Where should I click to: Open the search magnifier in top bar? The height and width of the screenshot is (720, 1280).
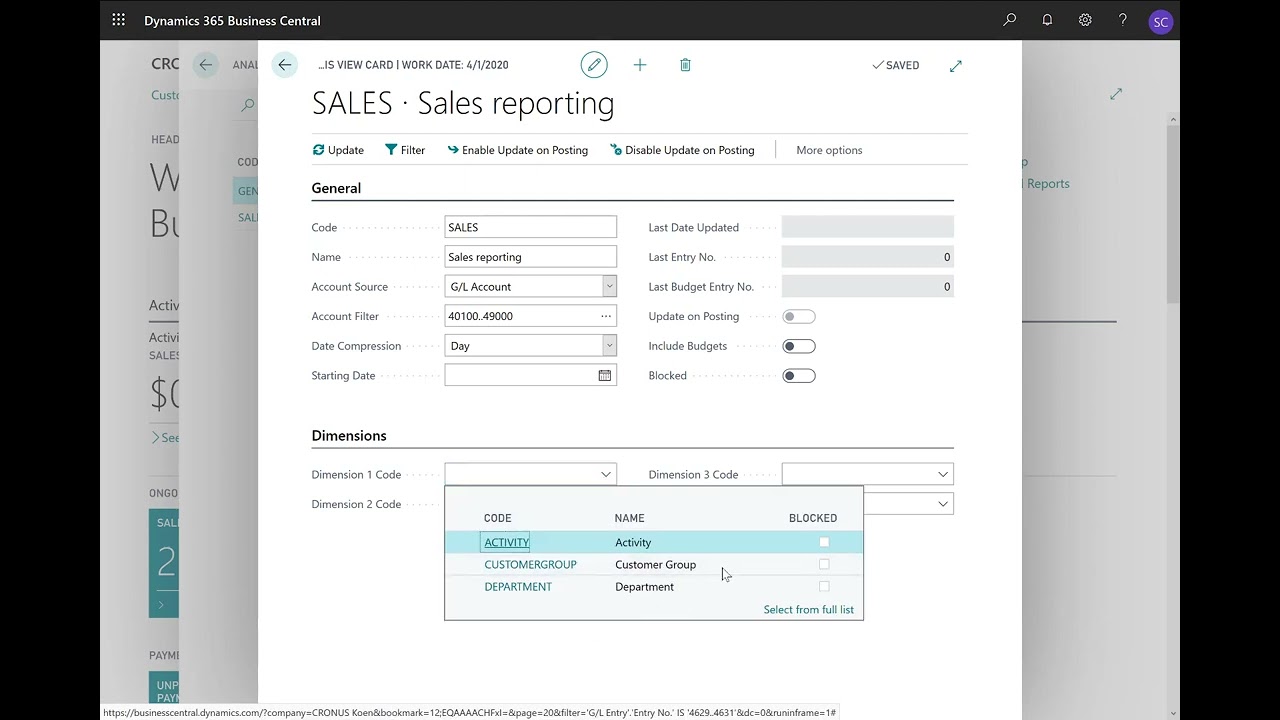(x=1010, y=20)
